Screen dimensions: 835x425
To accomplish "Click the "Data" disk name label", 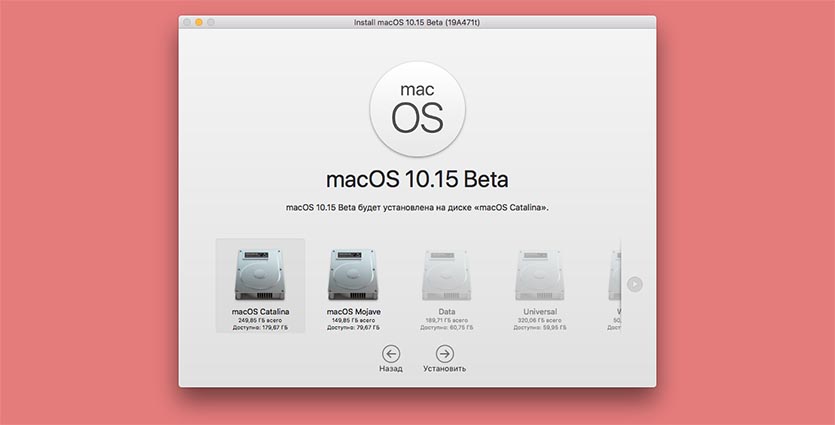I will (447, 311).
